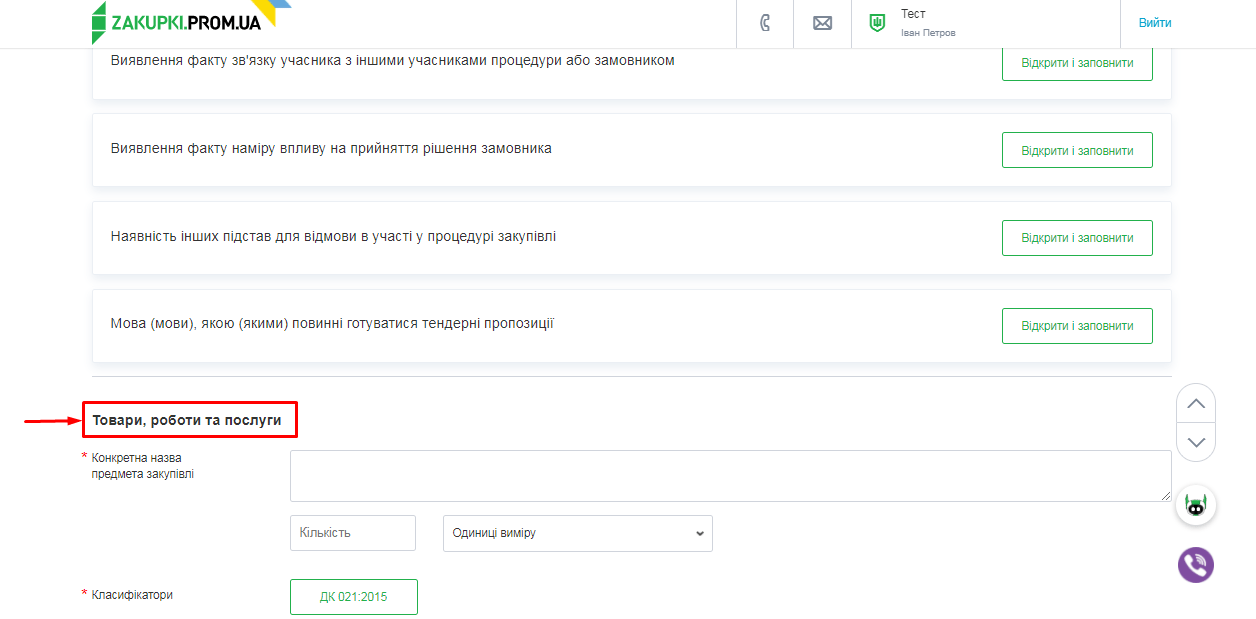Open the green robot chat assistant
Image resolution: width=1256 pixels, height=619 pixels.
1196,506
